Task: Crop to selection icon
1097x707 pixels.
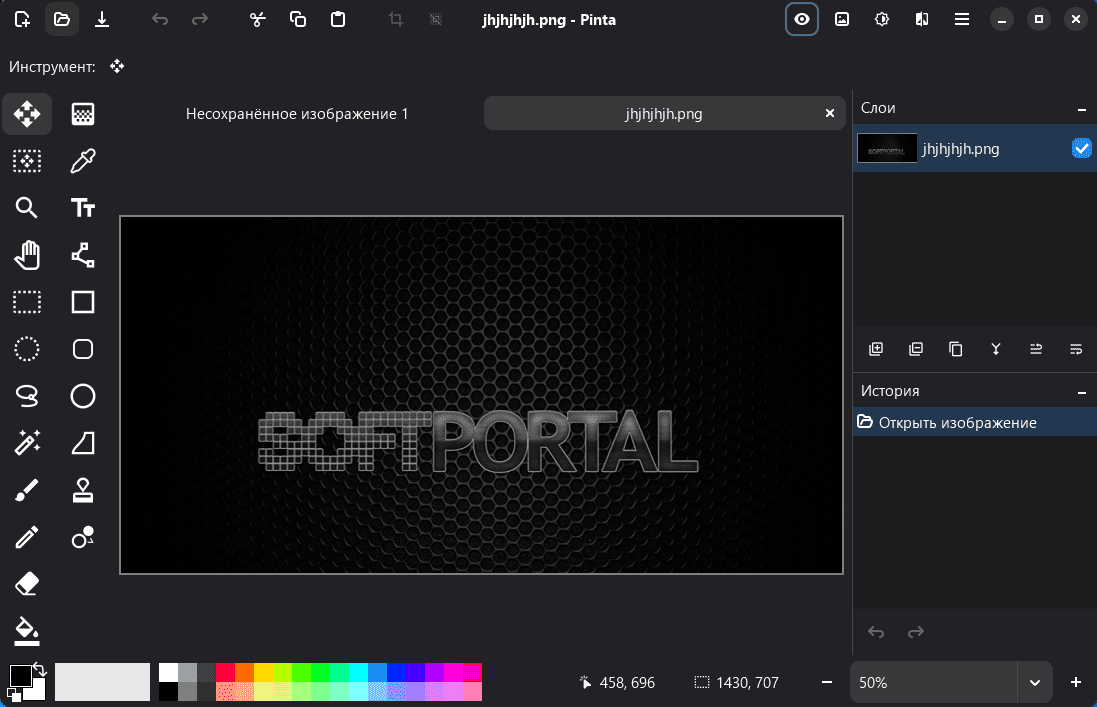Action: coord(396,20)
